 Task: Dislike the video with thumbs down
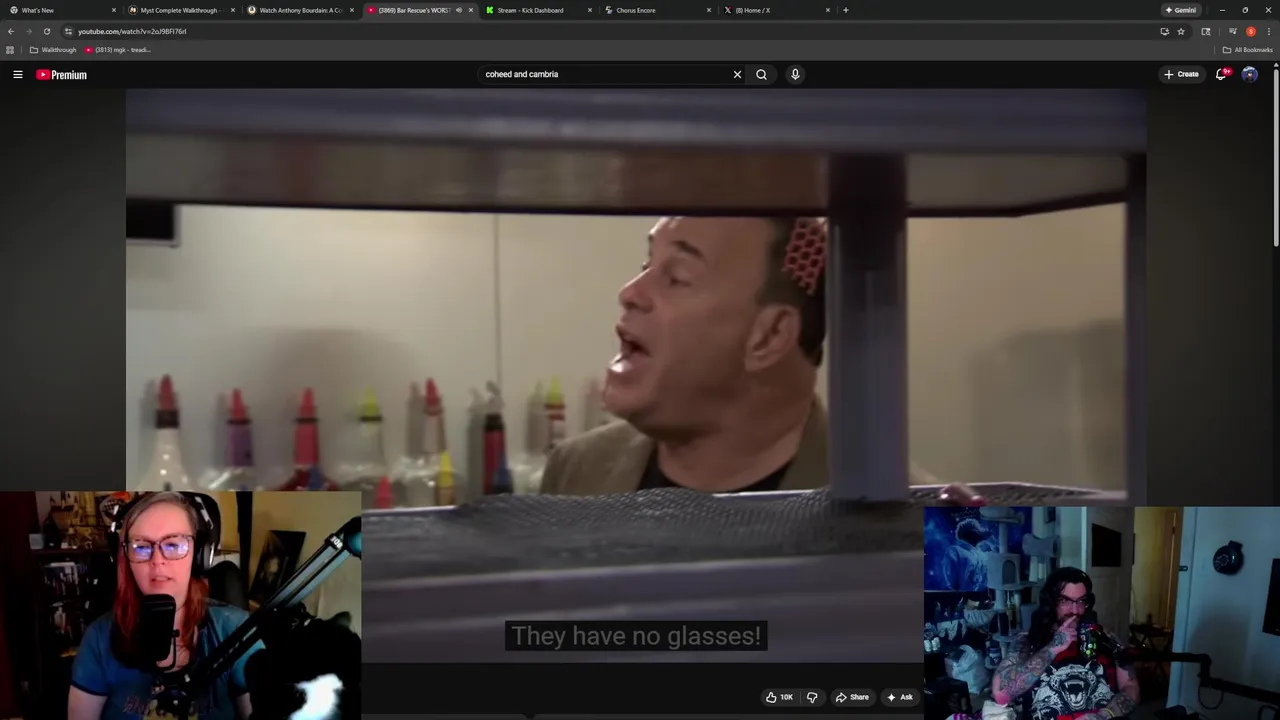812,697
